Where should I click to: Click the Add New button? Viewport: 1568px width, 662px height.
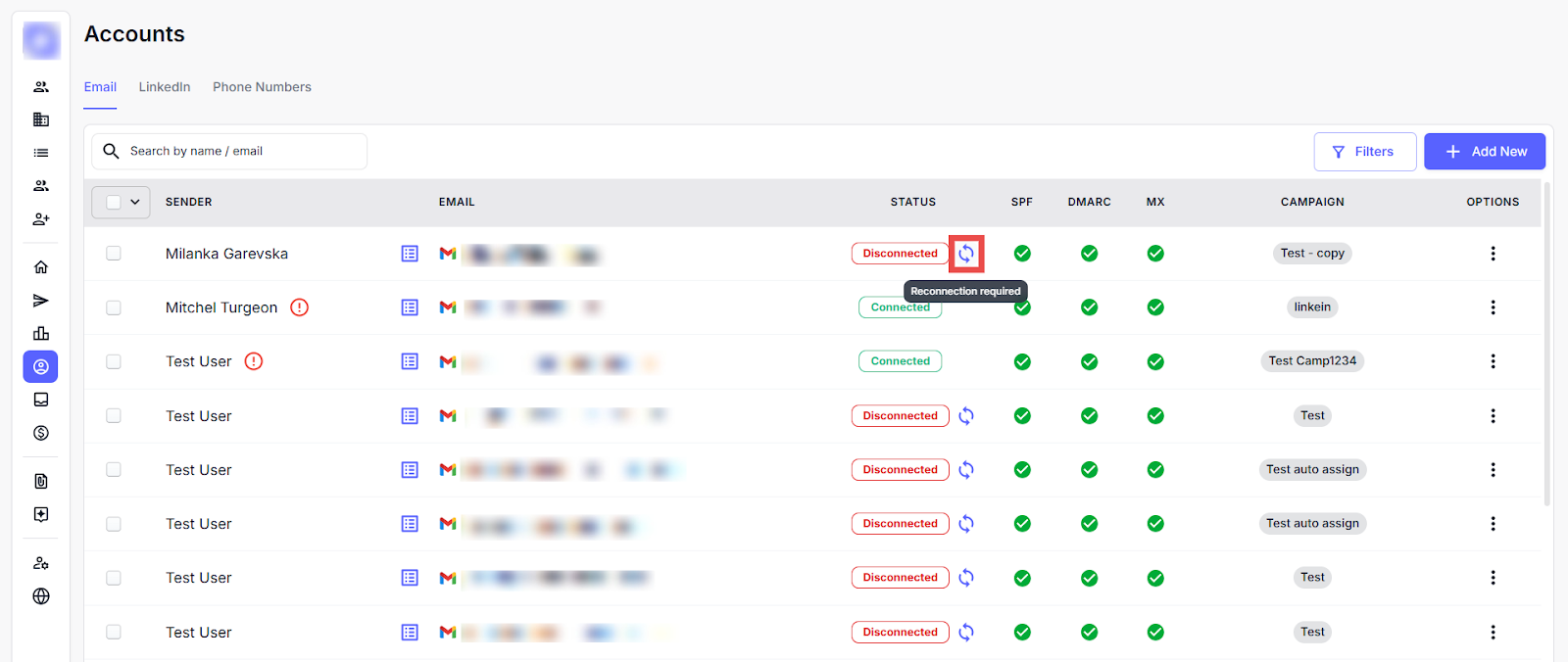(x=1484, y=152)
